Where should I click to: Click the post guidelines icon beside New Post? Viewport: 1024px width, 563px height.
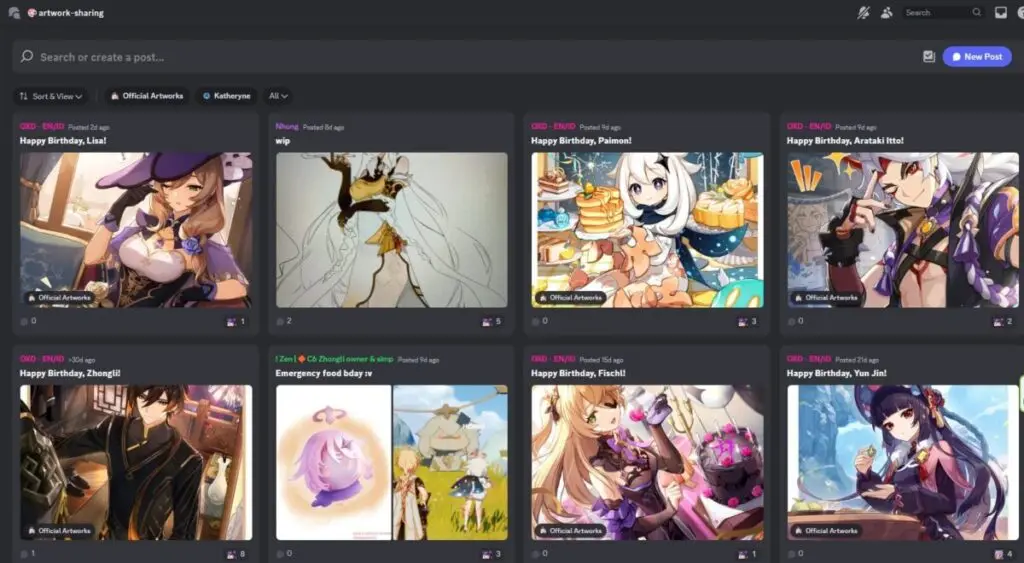coord(928,57)
